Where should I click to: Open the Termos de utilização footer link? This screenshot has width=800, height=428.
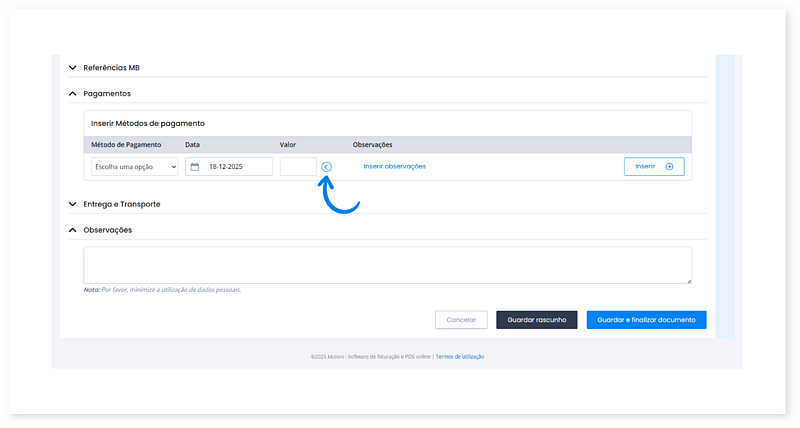[x=460, y=356]
